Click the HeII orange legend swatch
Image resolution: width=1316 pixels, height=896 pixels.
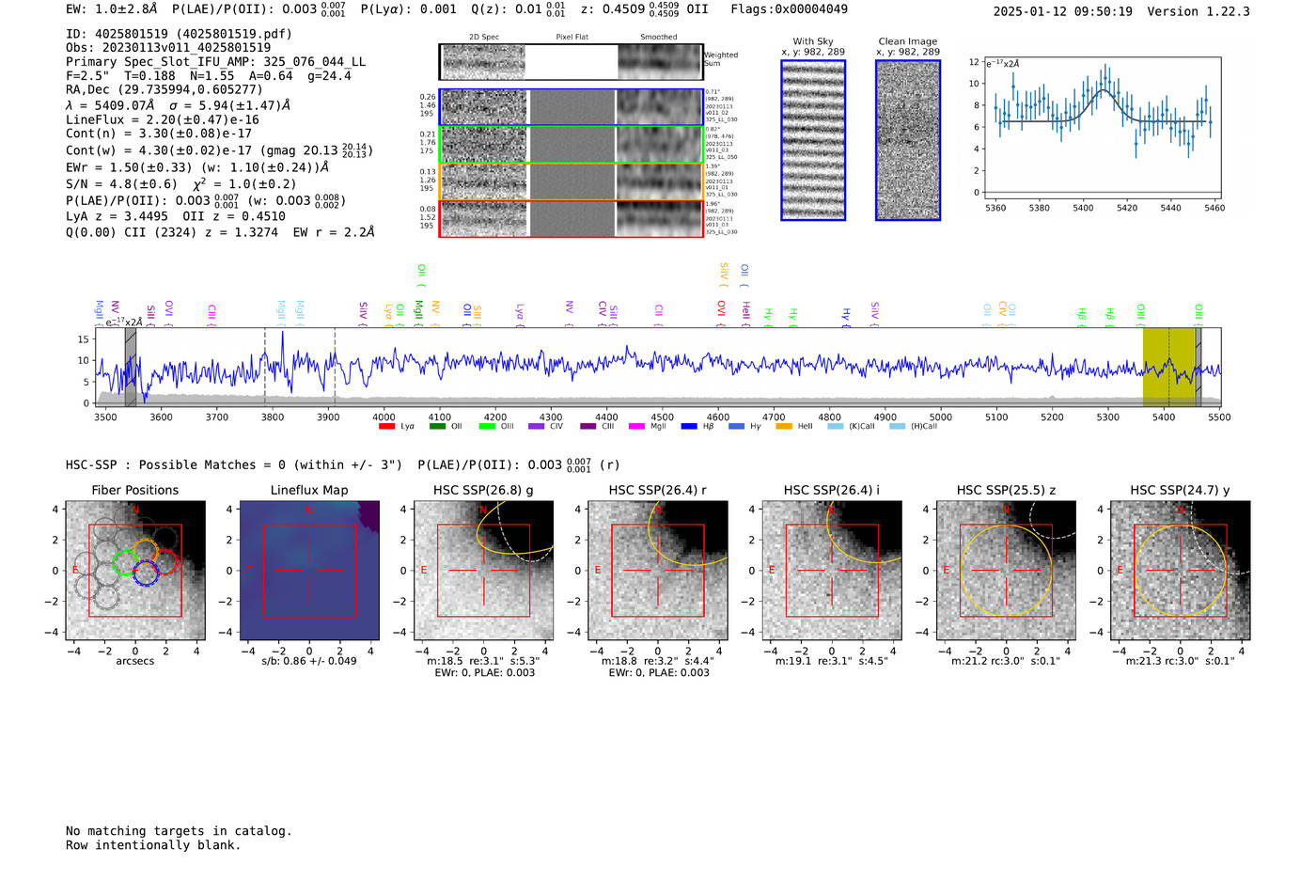784,427
